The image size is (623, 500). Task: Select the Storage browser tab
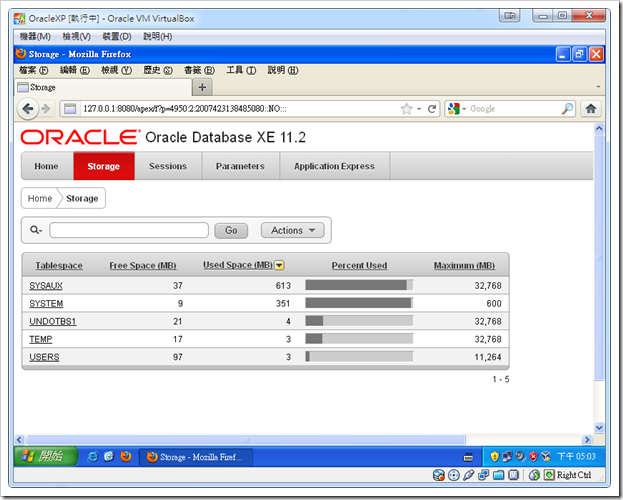103,87
